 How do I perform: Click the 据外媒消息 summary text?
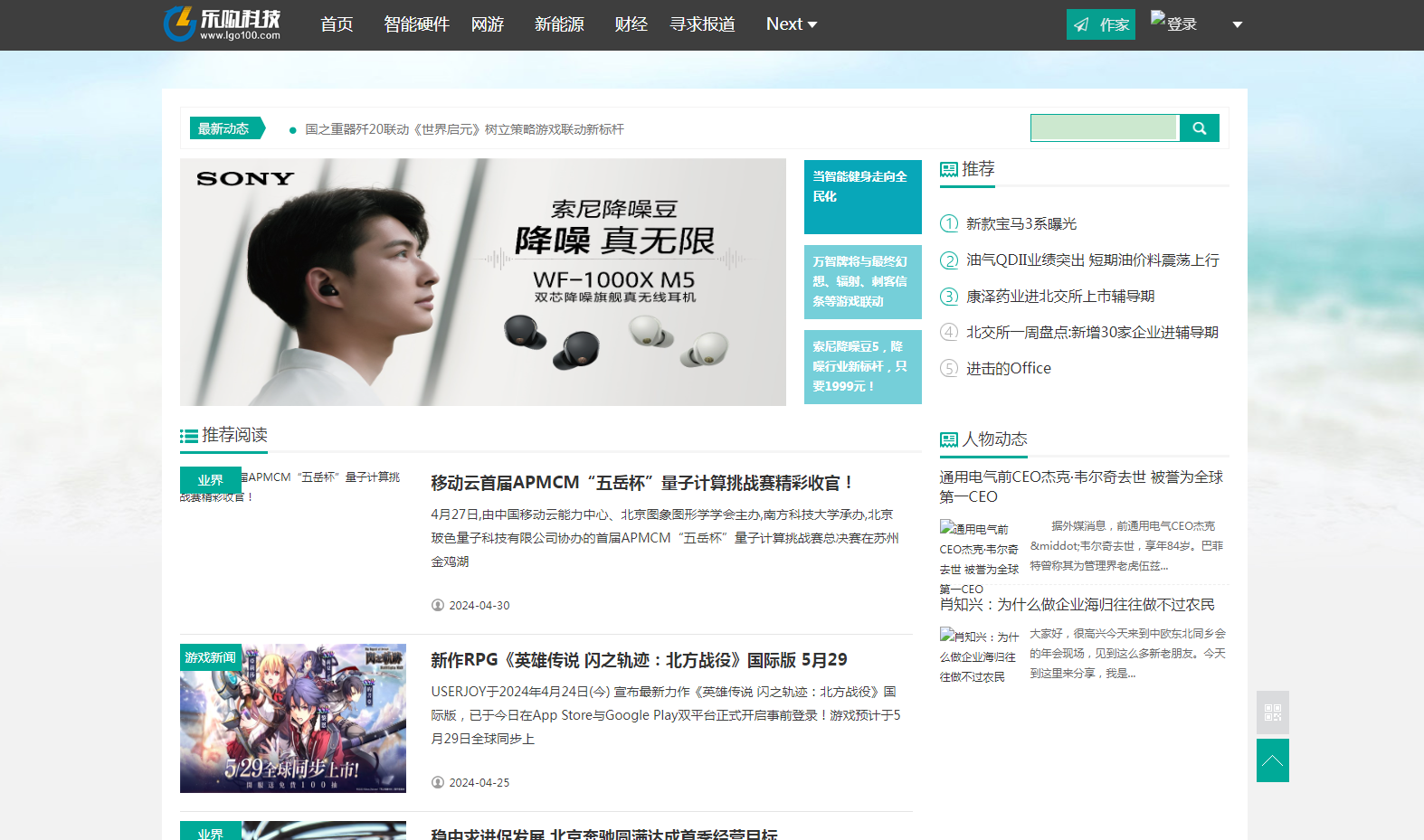[1127, 545]
